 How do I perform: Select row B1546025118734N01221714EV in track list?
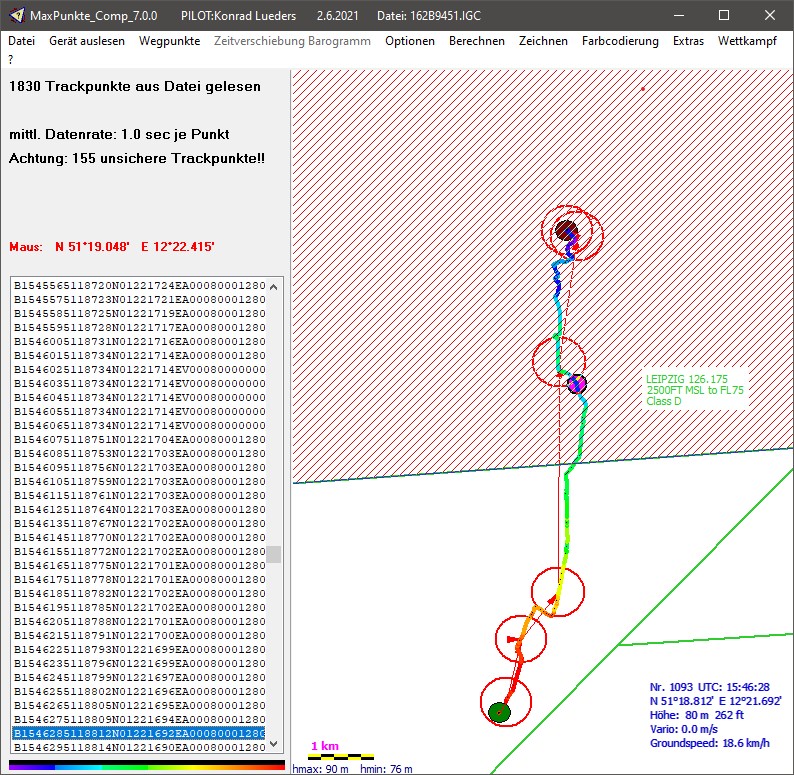click(x=139, y=370)
